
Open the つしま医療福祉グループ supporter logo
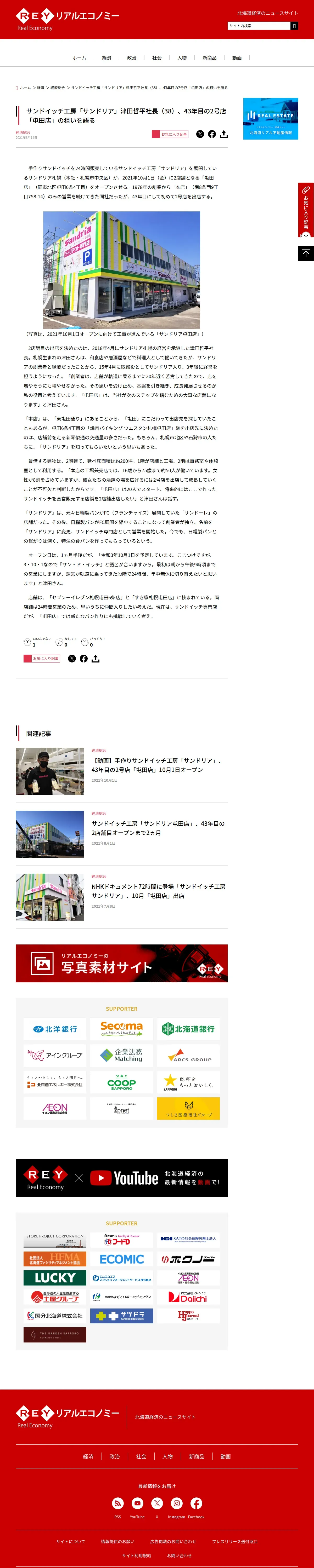pyautogui.click(x=188, y=1108)
